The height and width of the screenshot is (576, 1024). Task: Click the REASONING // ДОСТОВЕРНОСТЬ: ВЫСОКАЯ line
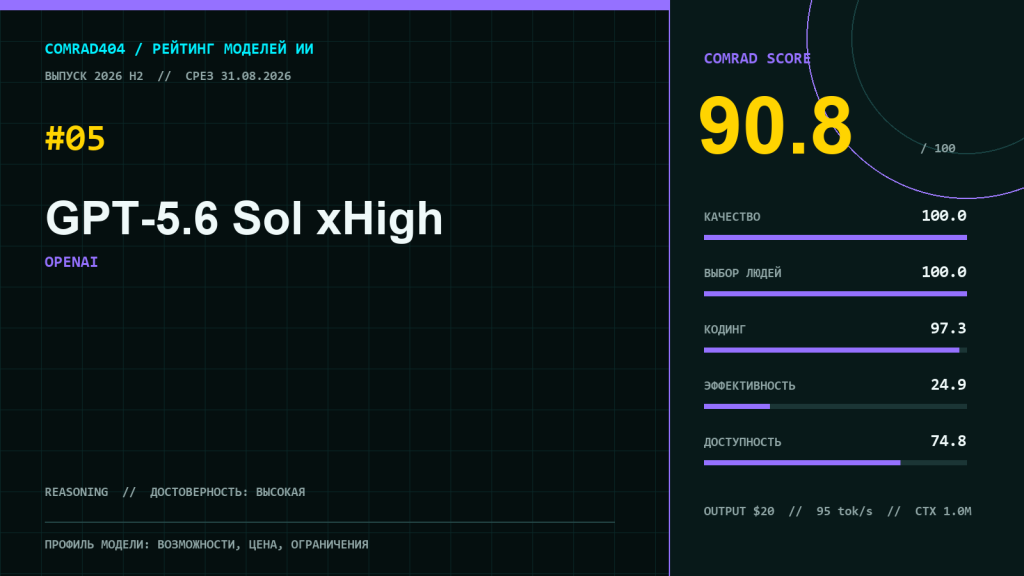coord(175,492)
